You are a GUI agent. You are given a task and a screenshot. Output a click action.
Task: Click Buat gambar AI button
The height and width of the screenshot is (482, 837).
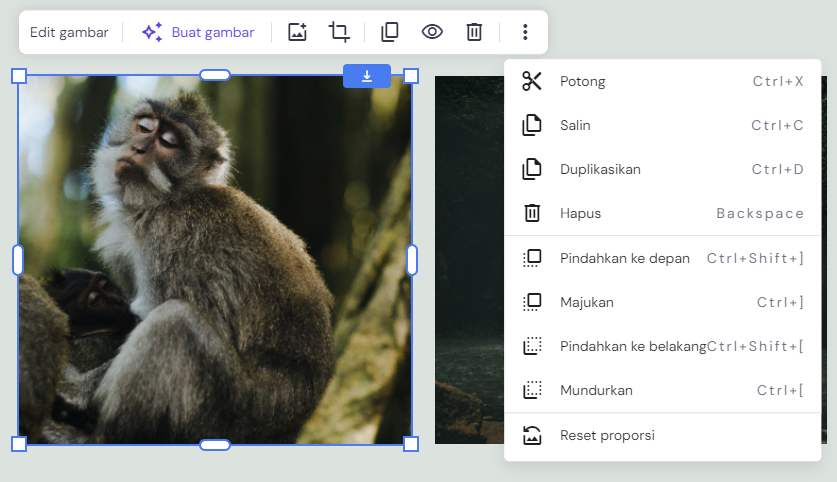click(x=198, y=32)
